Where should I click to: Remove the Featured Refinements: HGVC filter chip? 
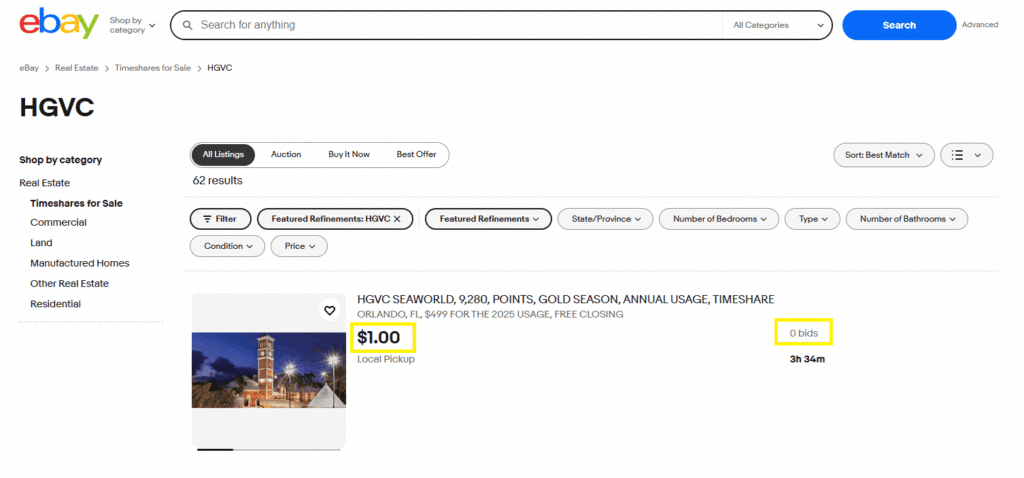396,219
